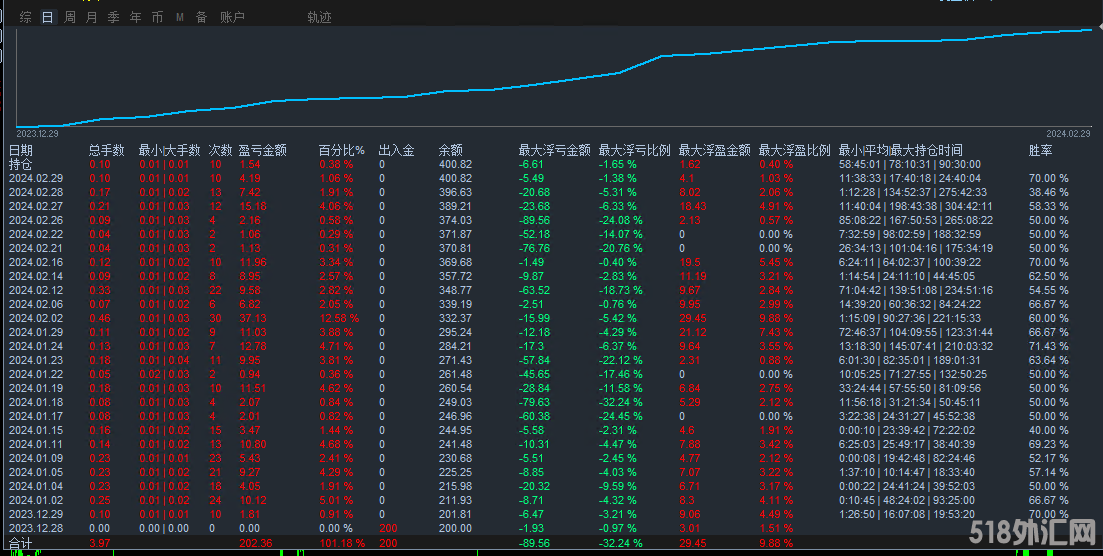Viewport: 1103px width, 556px height.
Task: Click the 轨迹 (track) button
Action: (319, 17)
